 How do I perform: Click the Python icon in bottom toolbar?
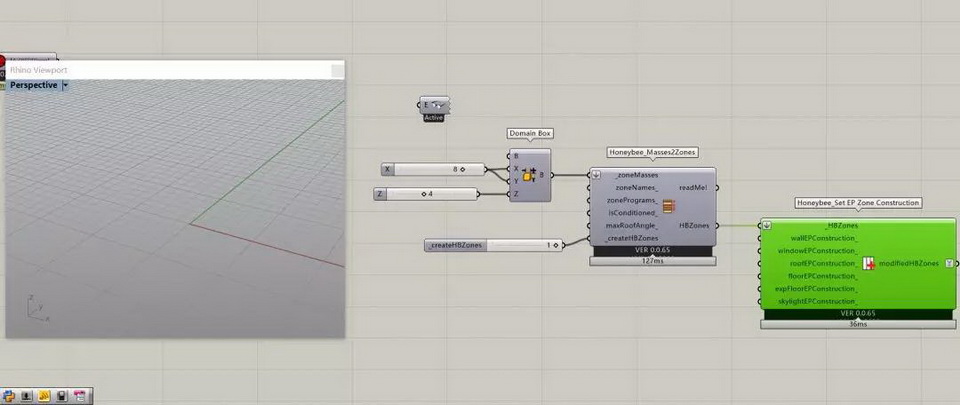9,396
